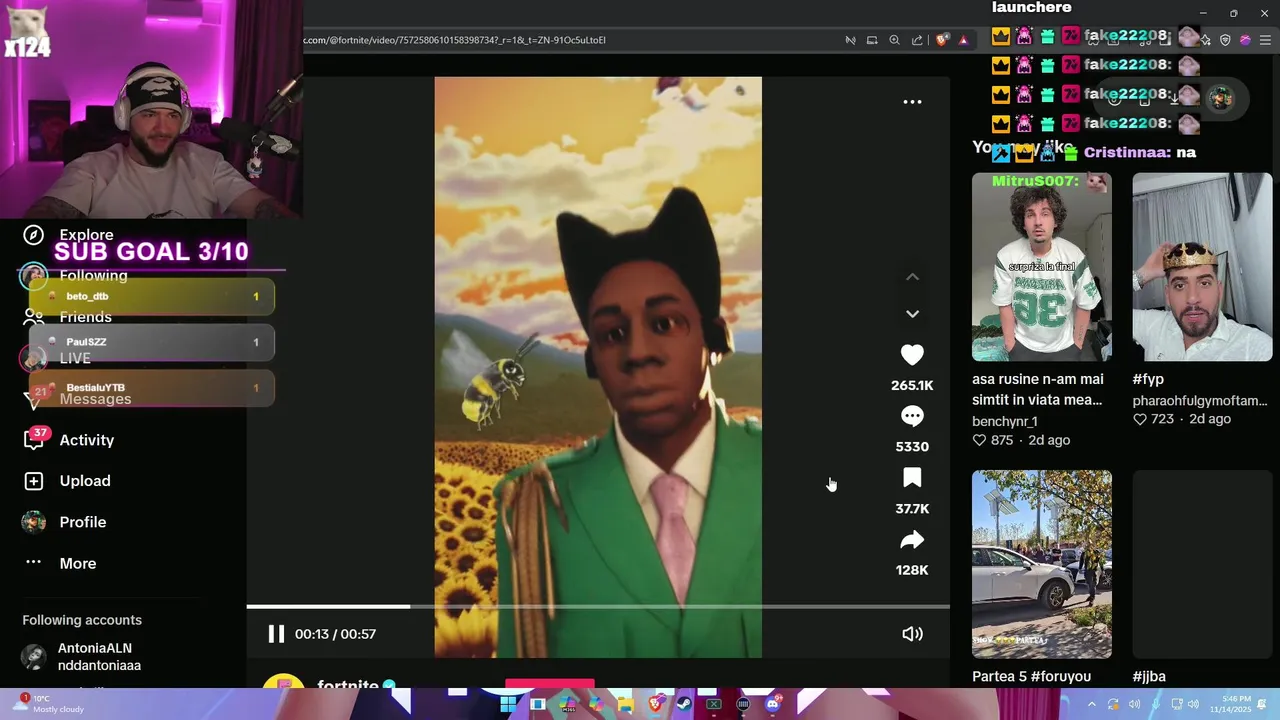
Task: Open comments via the speech bubble icon
Action: (x=912, y=416)
